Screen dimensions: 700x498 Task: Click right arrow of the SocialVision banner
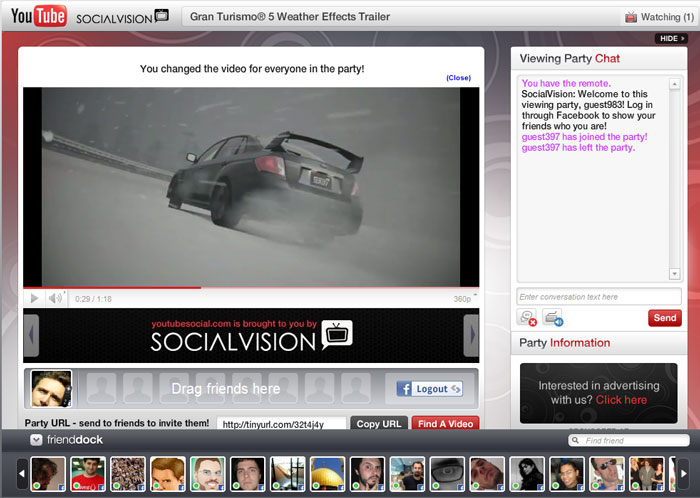(471, 335)
